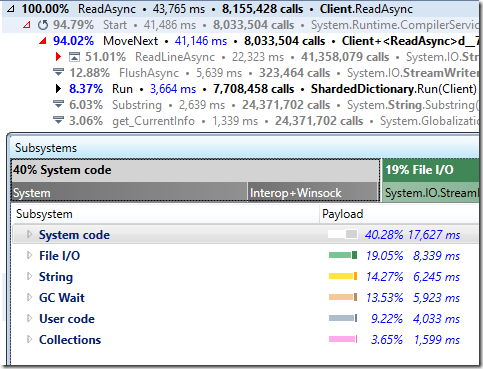The image size is (483, 369).
Task: Select the 40% System code bar segment
Action: coord(195,170)
